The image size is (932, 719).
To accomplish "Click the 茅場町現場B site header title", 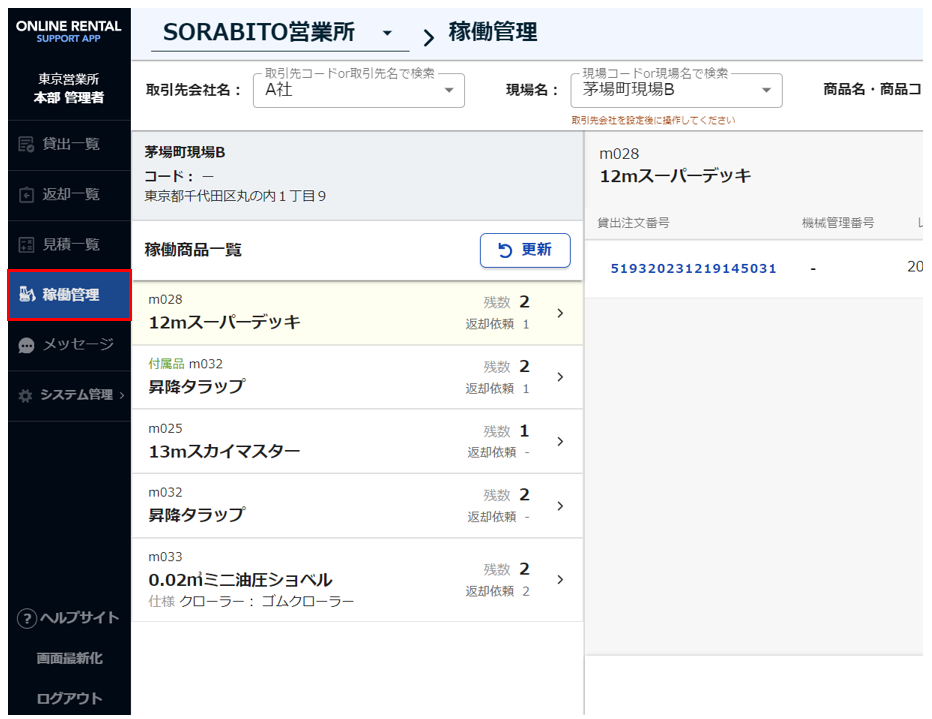I will (185, 153).
